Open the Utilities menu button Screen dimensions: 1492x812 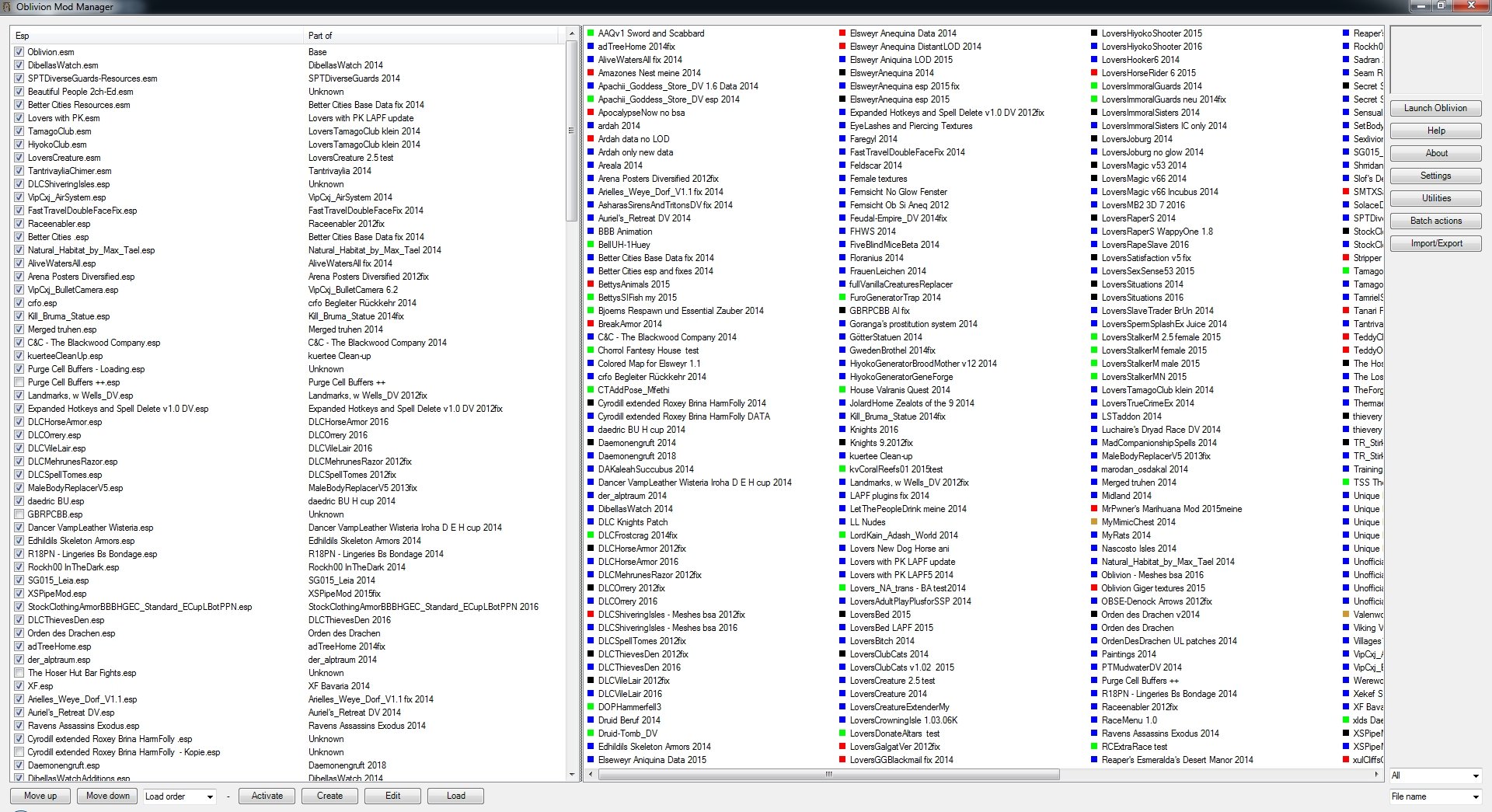click(x=1435, y=198)
